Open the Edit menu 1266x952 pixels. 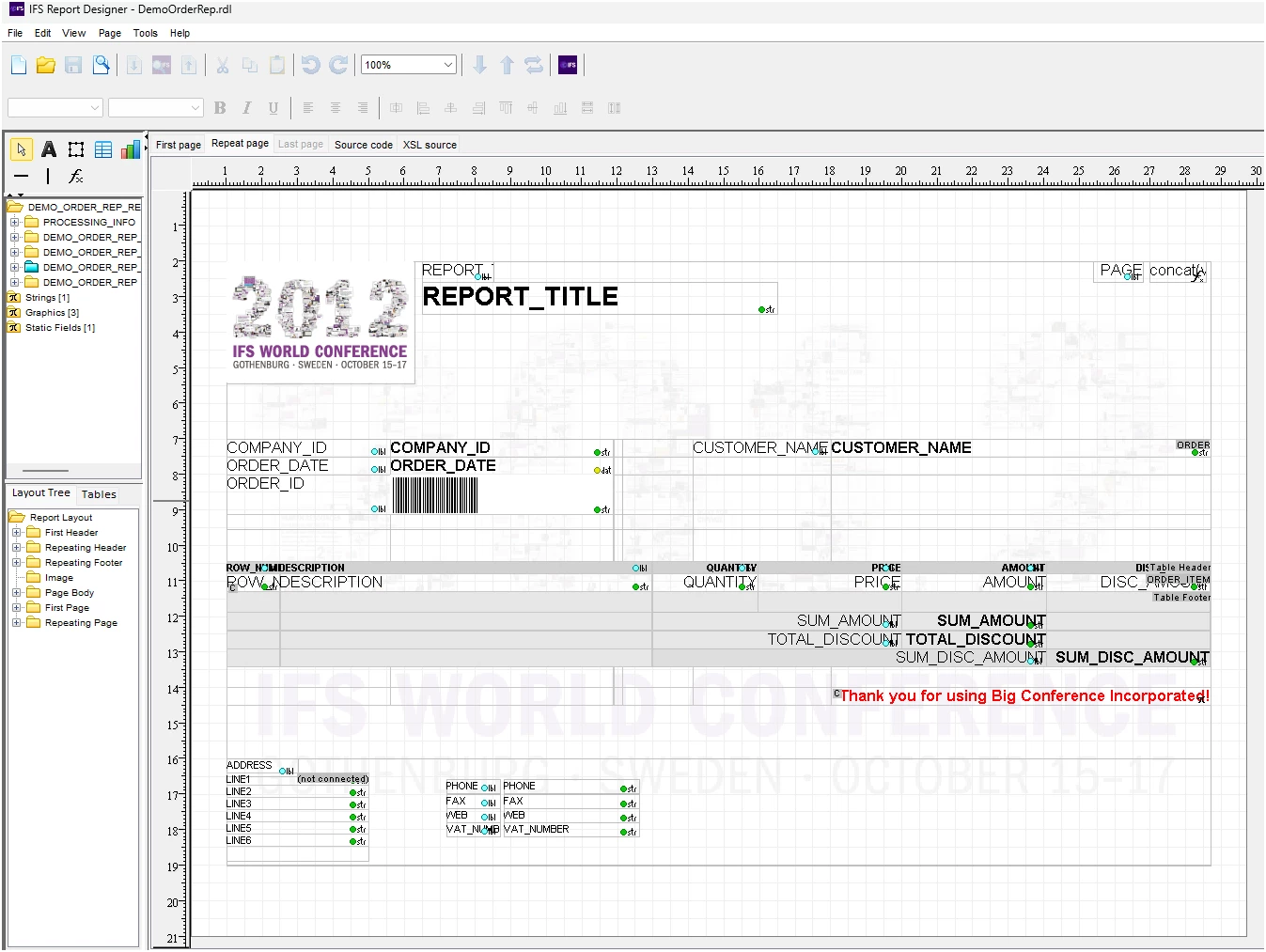[x=43, y=33]
